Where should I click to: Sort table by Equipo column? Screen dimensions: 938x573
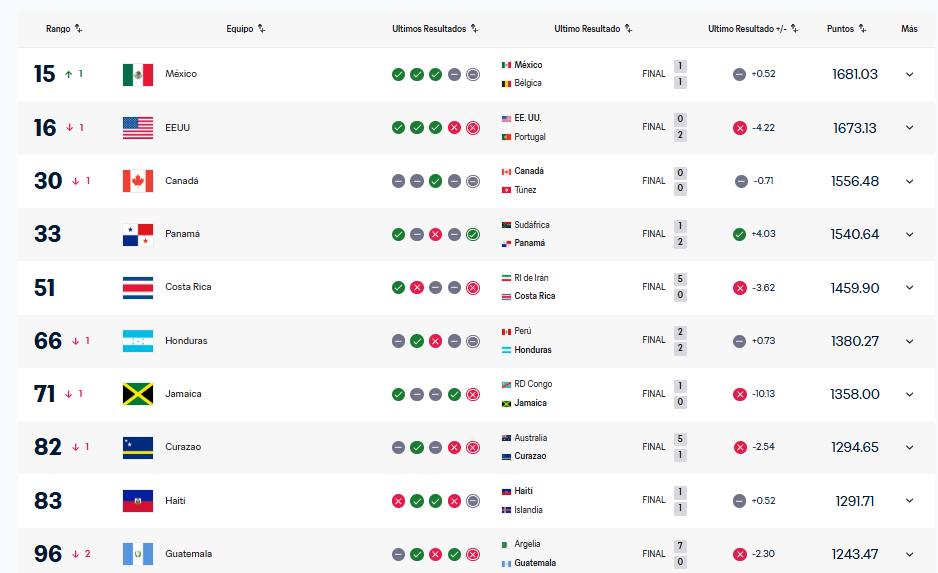tap(246, 29)
